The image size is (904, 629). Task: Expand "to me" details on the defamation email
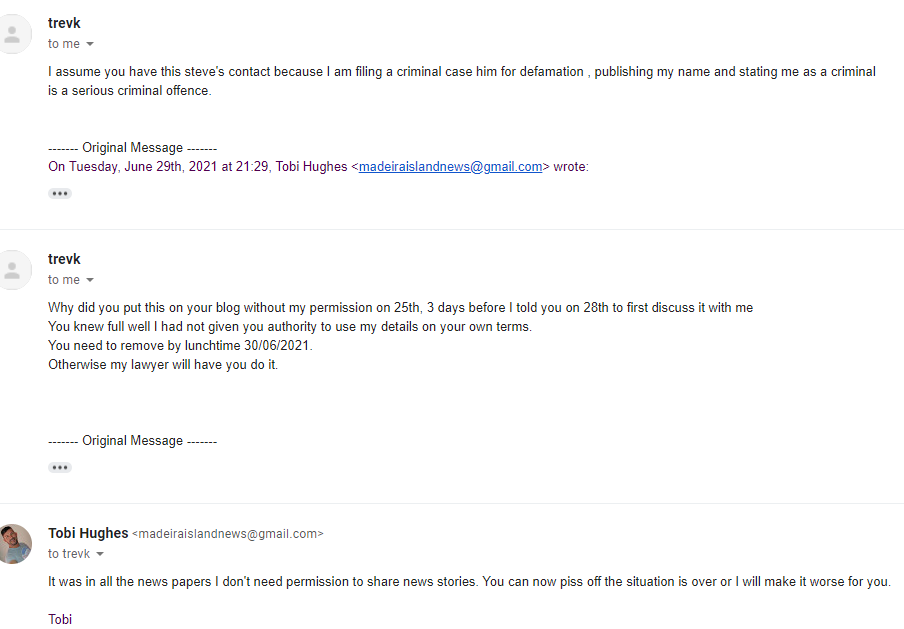(x=90, y=44)
